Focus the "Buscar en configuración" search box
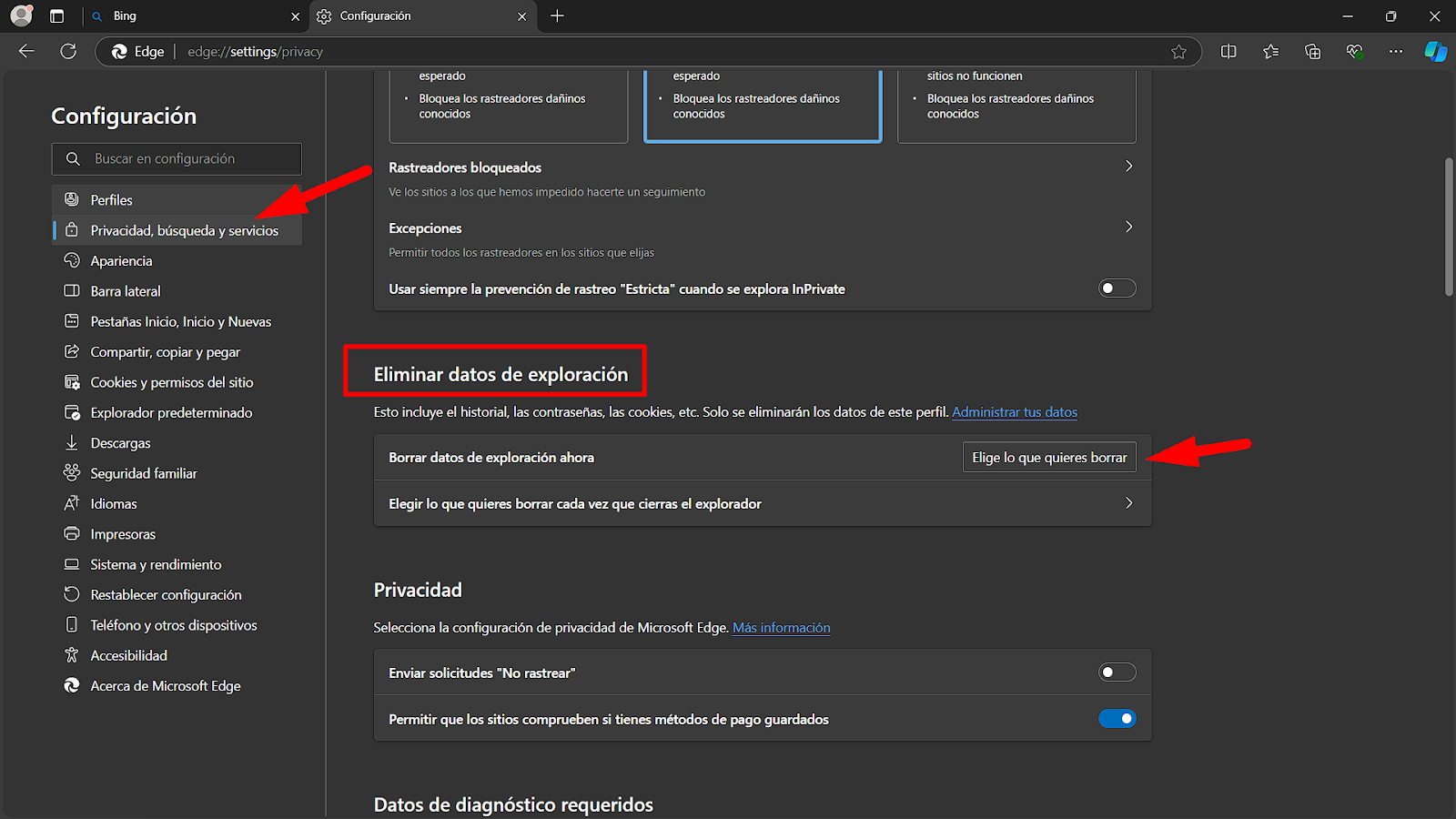Viewport: 1456px width, 819px height. pos(177,159)
